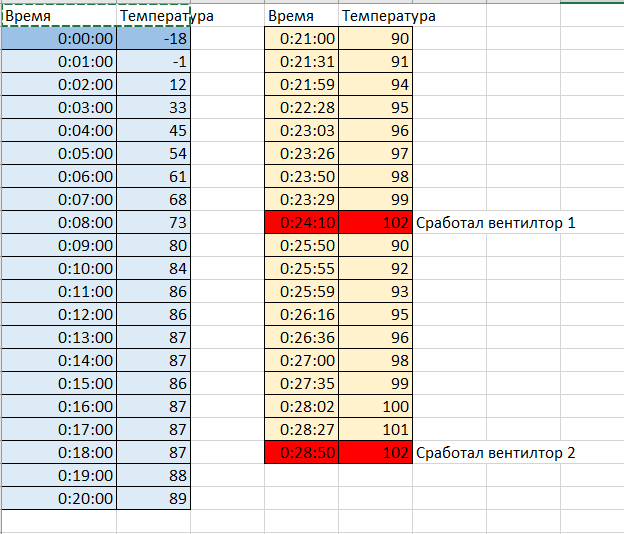Click the cell with temperature -18
This screenshot has width=624, height=534.
(153, 38)
